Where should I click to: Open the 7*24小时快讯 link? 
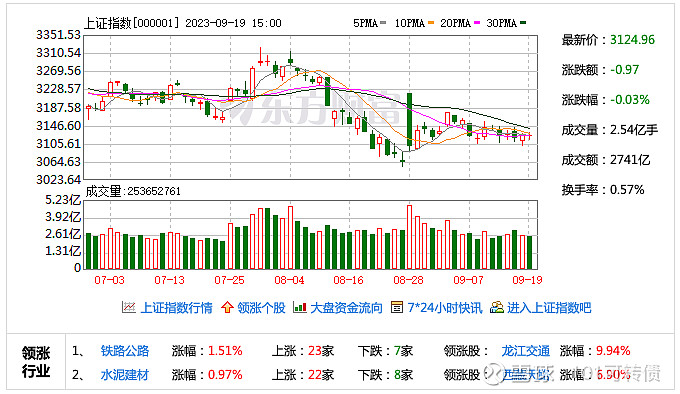pyautogui.click(x=445, y=308)
